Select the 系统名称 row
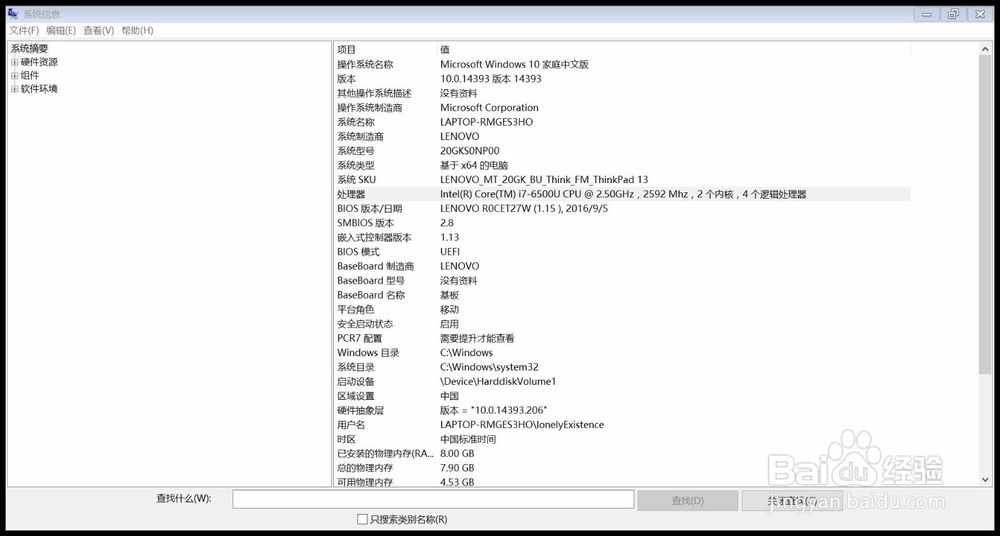Viewport: 1000px width, 536px height. pyautogui.click(x=622, y=122)
